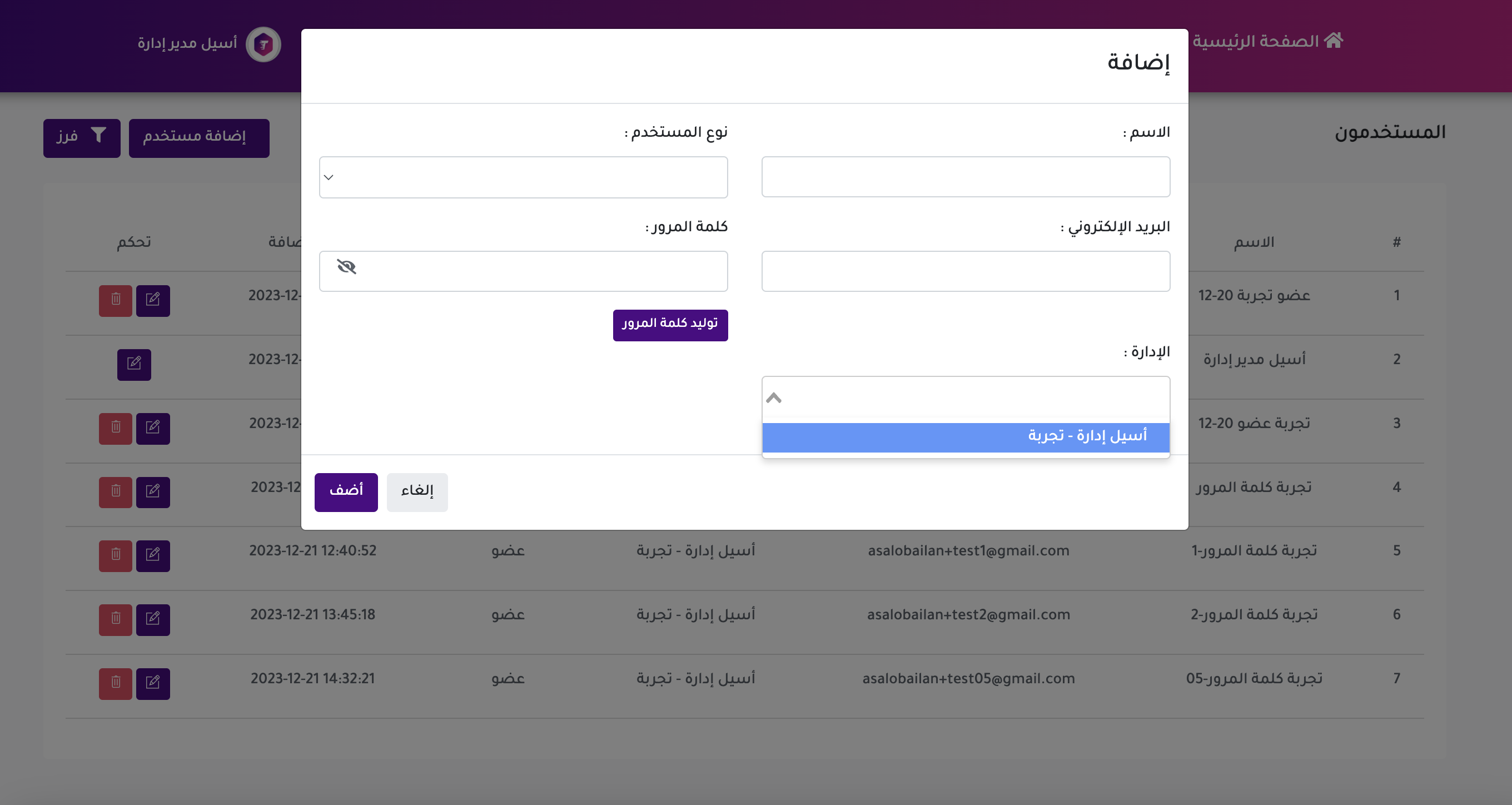The height and width of the screenshot is (805, 1512).
Task: Click the delete trash icon for row 5
Action: click(x=116, y=555)
